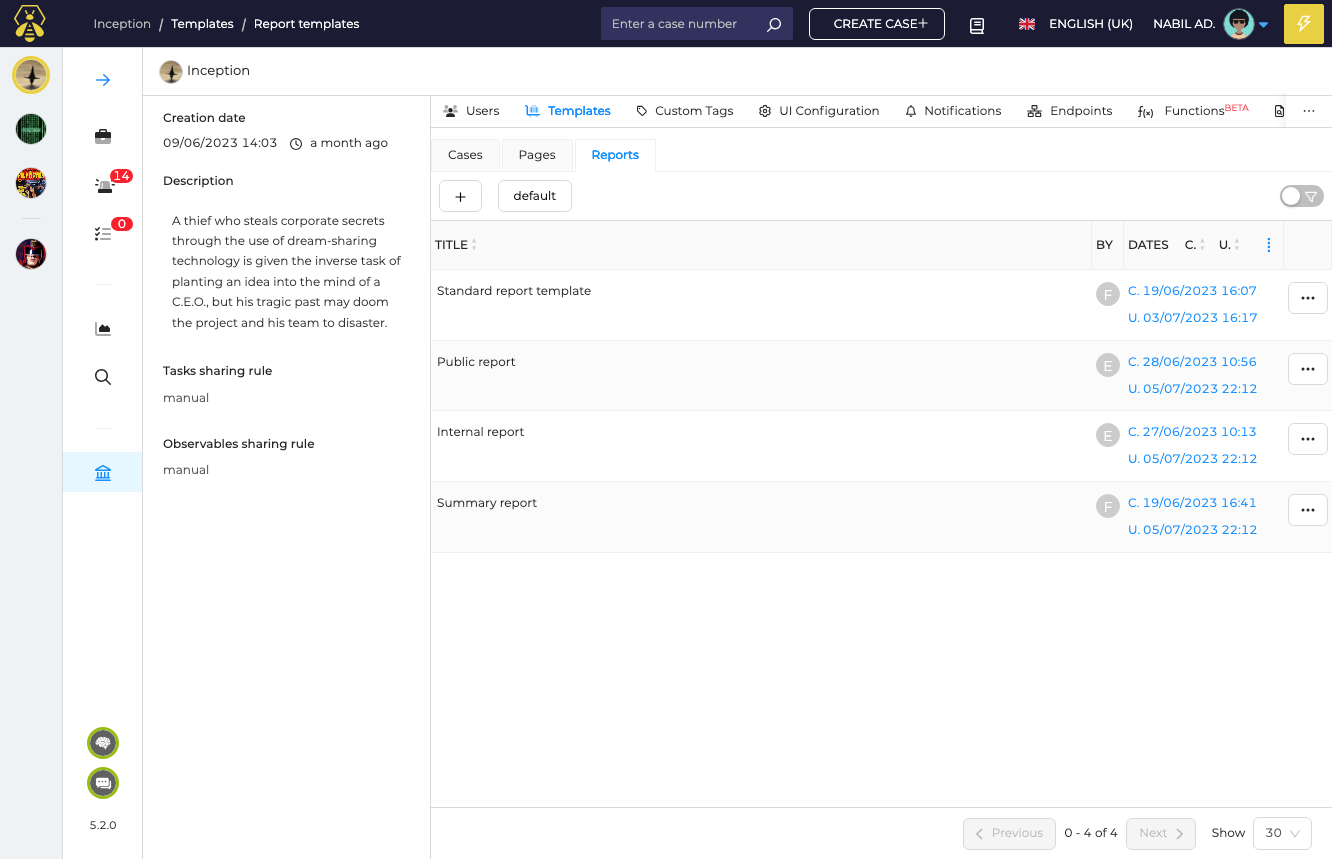Open the documentation book icon in header

click(x=977, y=25)
